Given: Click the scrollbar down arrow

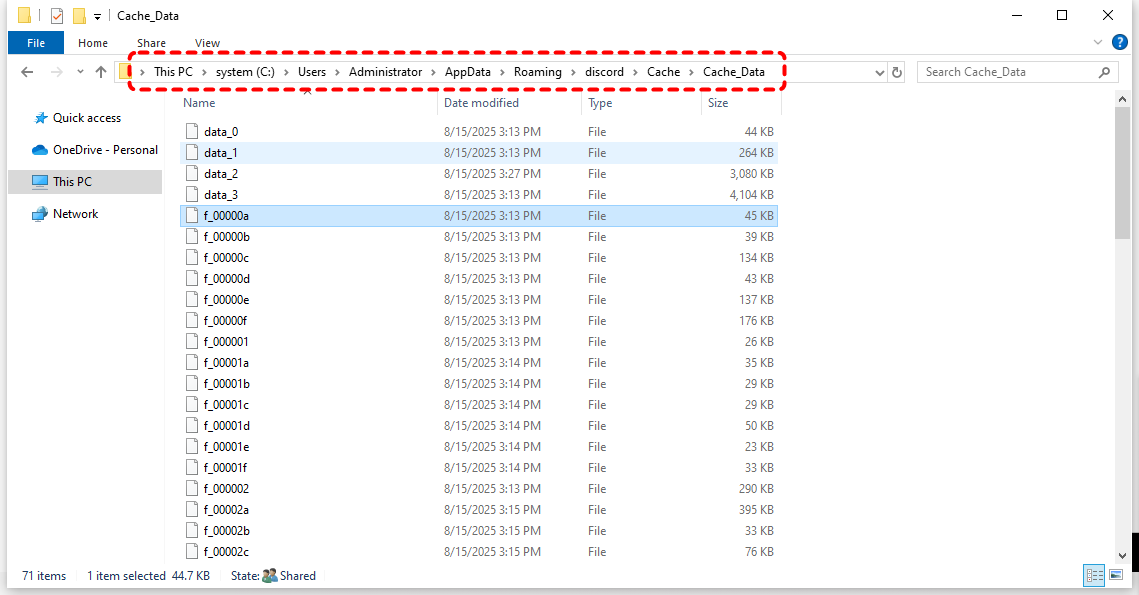Looking at the screenshot, I should tap(1122, 556).
